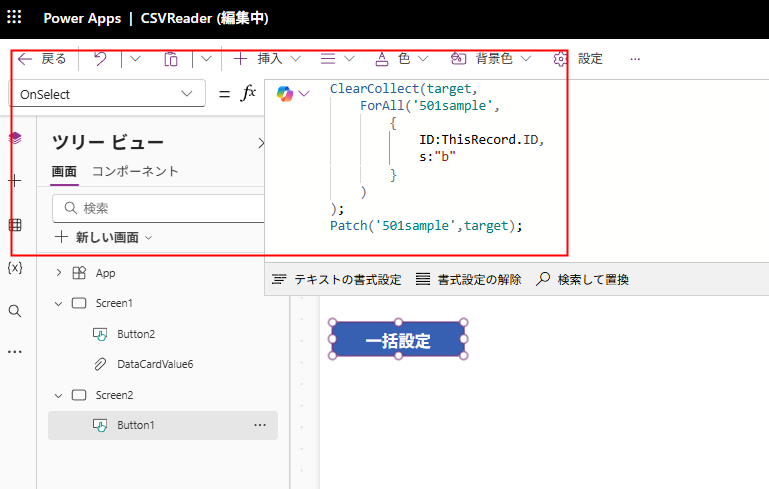Click テキストの書式設定 format text button
The width and height of the screenshot is (769, 489).
[336, 280]
